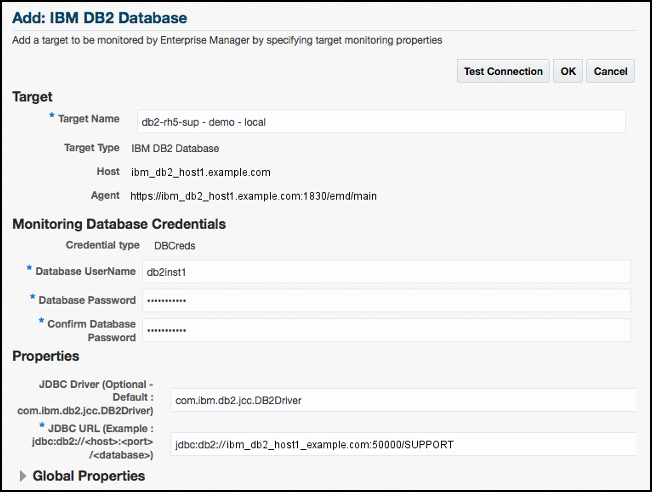The image size is (652, 492).
Task: Focus the Target Name input field
Action: tap(381, 122)
